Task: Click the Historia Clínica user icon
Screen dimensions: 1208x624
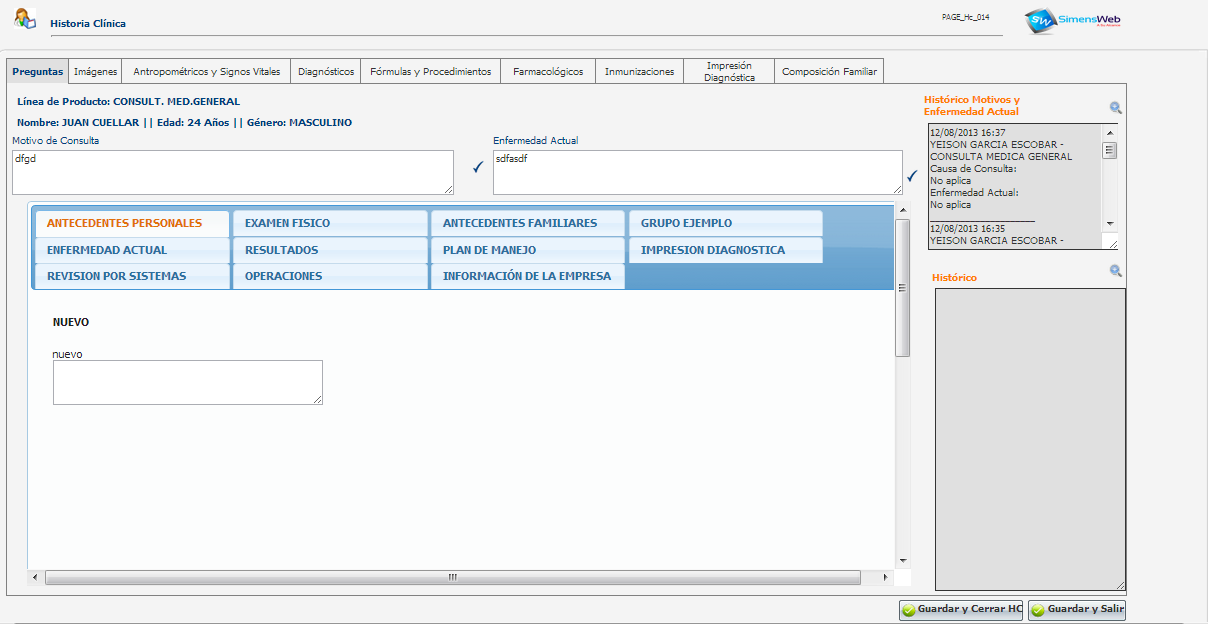Action: pyautogui.click(x=25, y=19)
